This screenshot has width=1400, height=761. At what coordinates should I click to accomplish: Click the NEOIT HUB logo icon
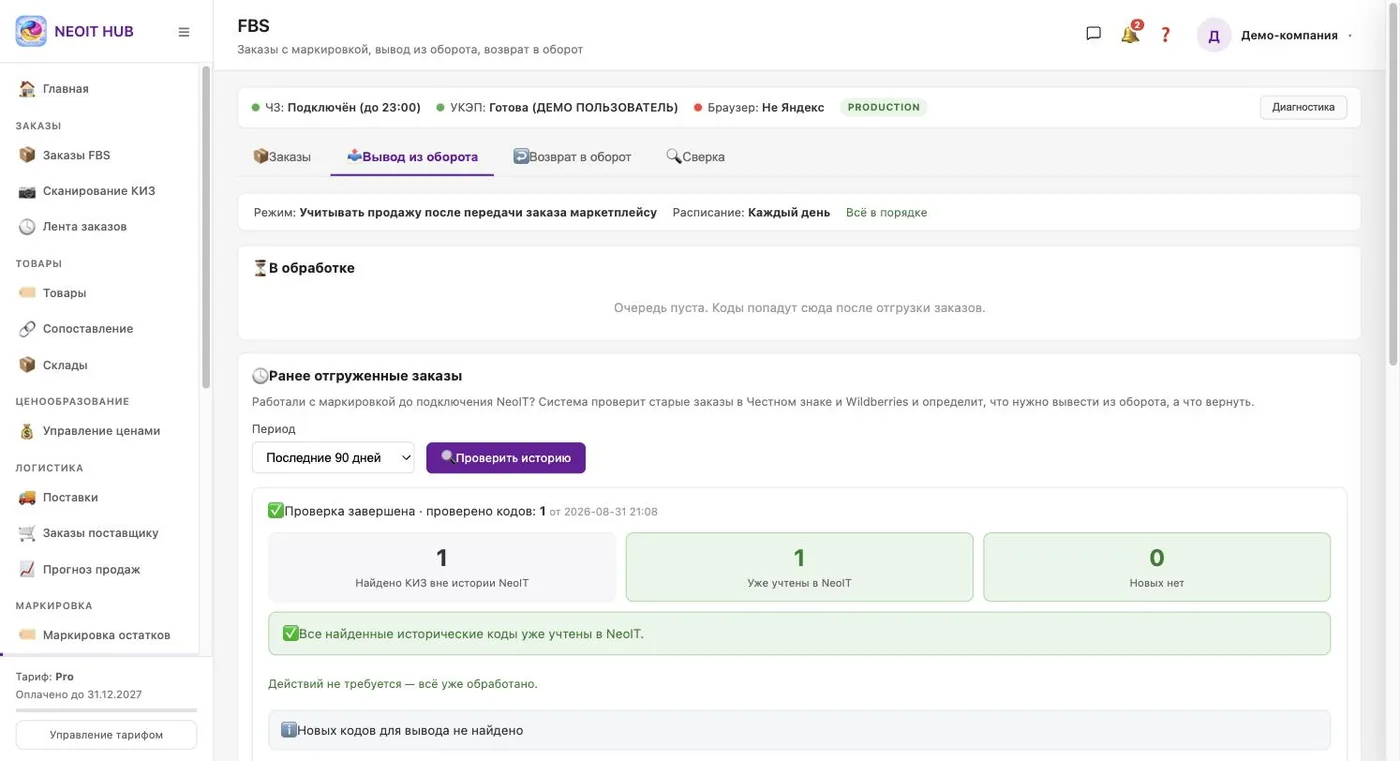[x=31, y=31]
